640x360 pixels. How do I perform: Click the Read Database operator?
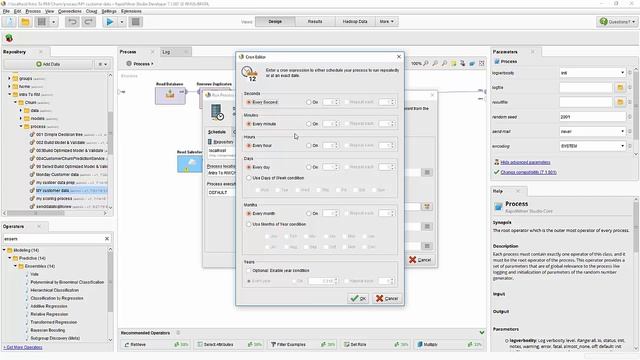(x=170, y=95)
